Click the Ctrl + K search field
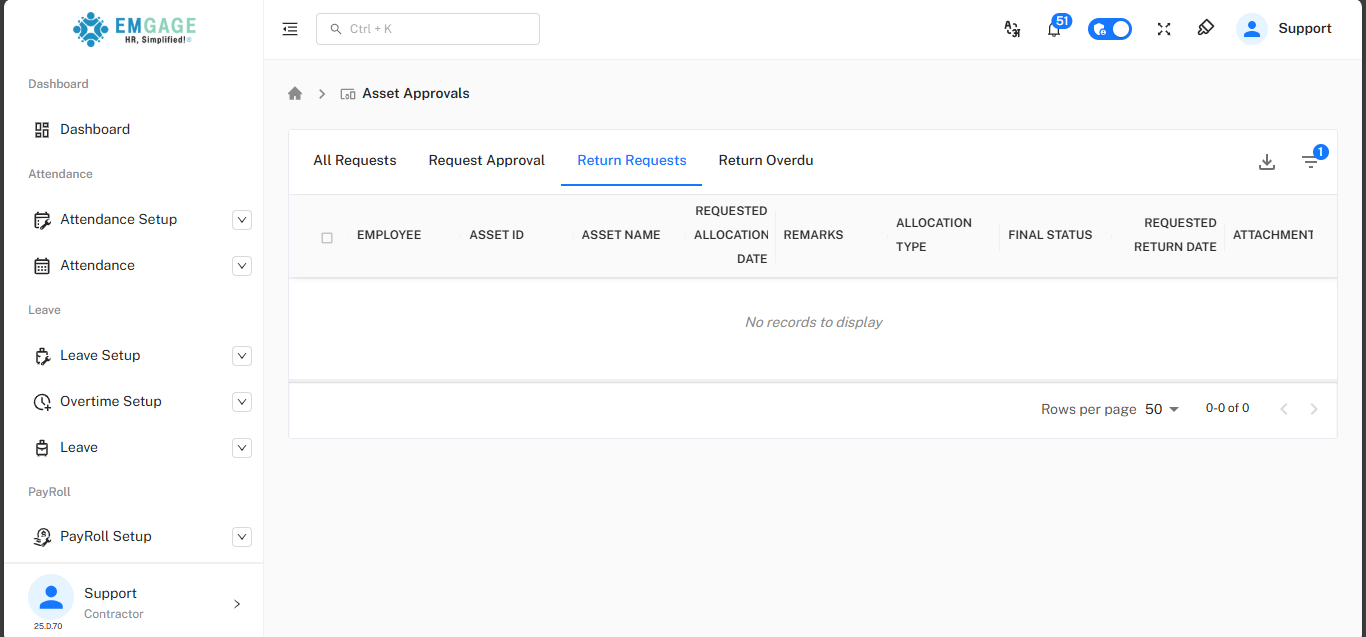 [x=428, y=29]
